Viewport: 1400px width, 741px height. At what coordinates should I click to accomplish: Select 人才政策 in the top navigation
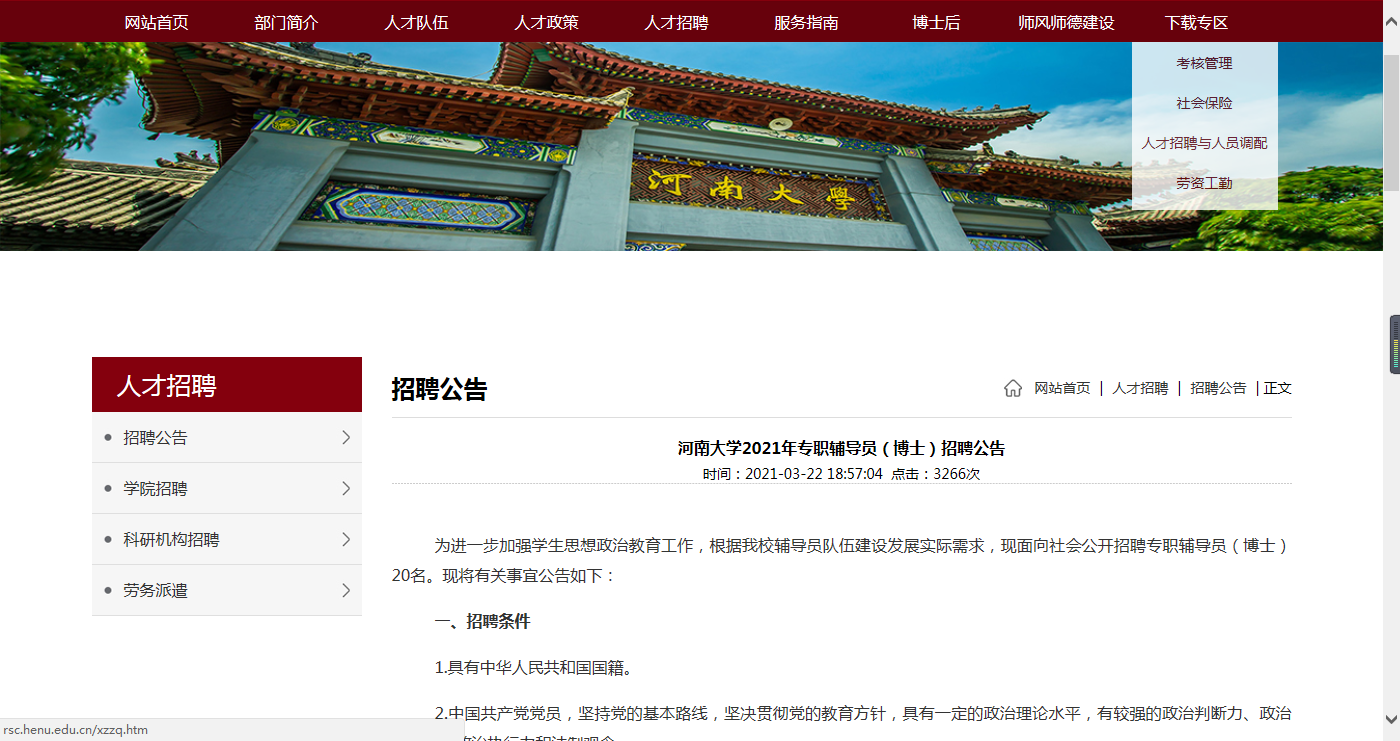(545, 21)
